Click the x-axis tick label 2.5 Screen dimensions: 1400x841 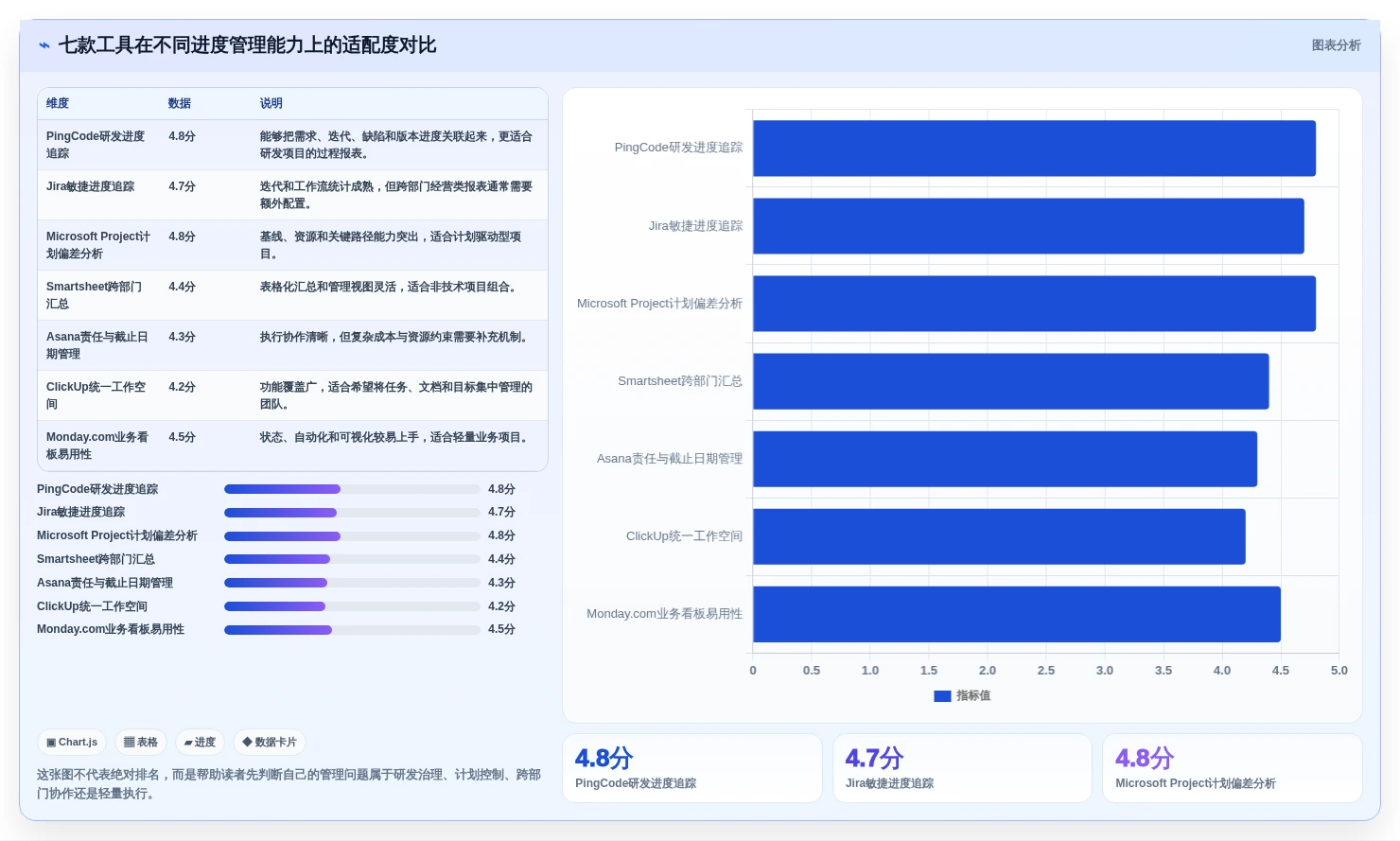[x=1045, y=671]
